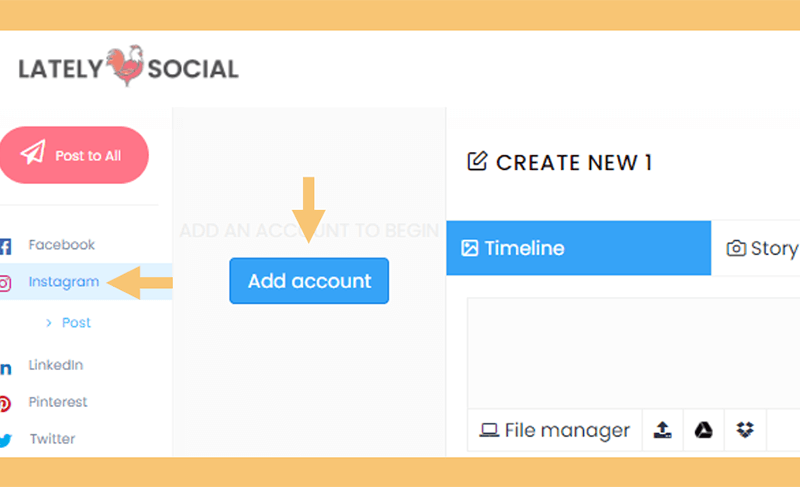Screen dimensions: 800x487
Task: Open the File manager
Action: [555, 430]
